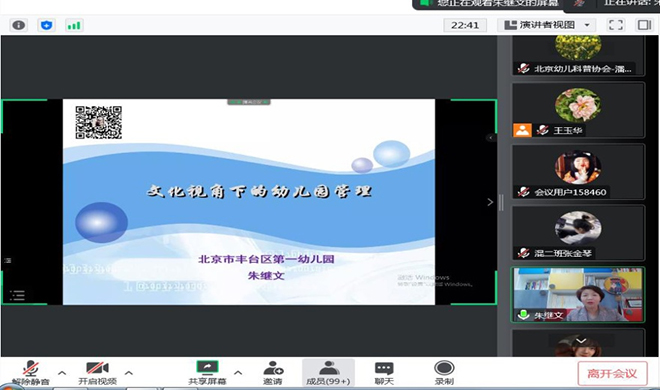Click the 共享屏幕 share screen button
This screenshot has height=390, width=660.
207,373
